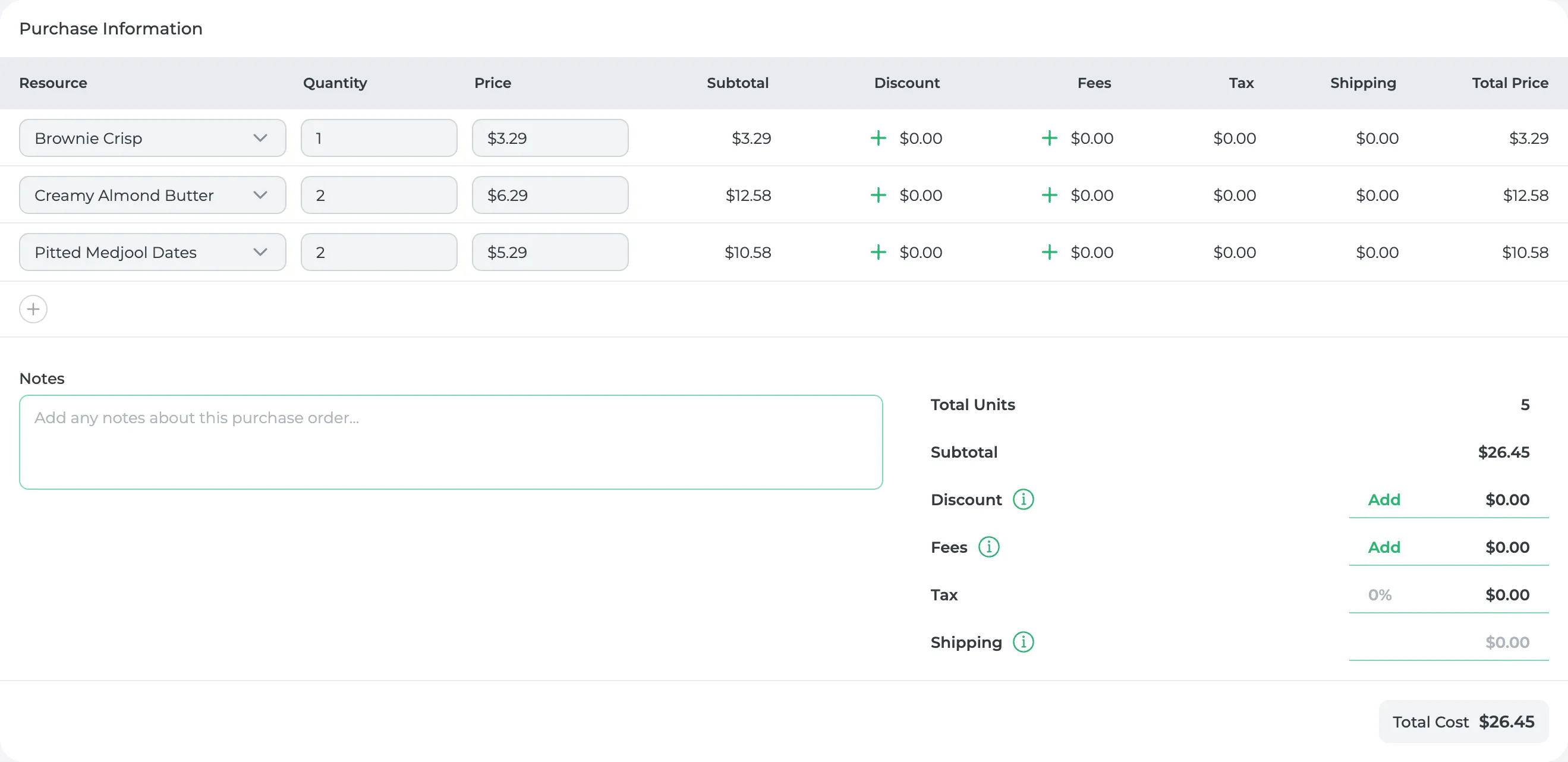Screen dimensions: 1568x762
Task: Open the Creamy Almond Butter resource dropdown
Action: click(152, 196)
